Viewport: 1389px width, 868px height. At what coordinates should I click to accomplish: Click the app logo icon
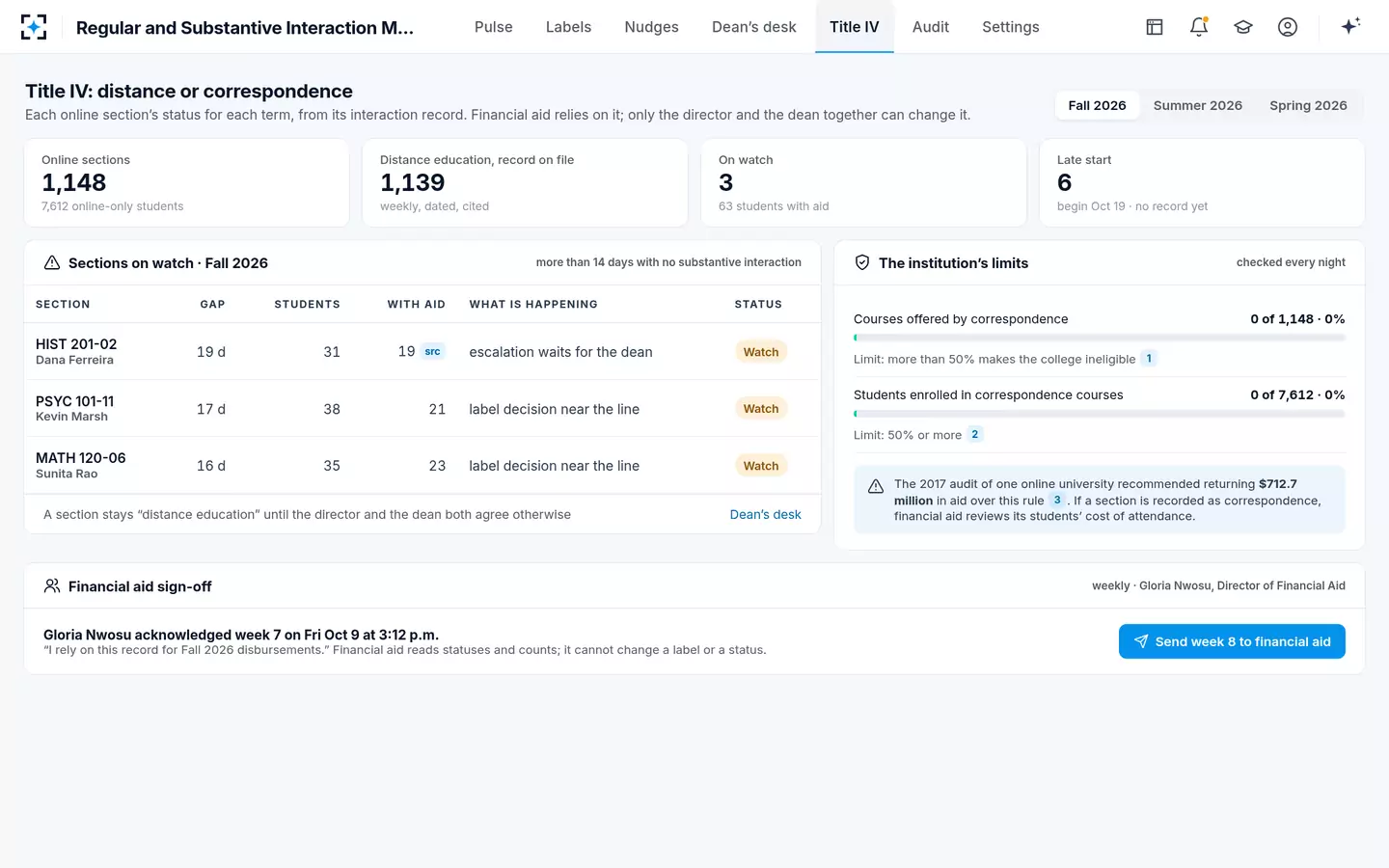pos(34,27)
